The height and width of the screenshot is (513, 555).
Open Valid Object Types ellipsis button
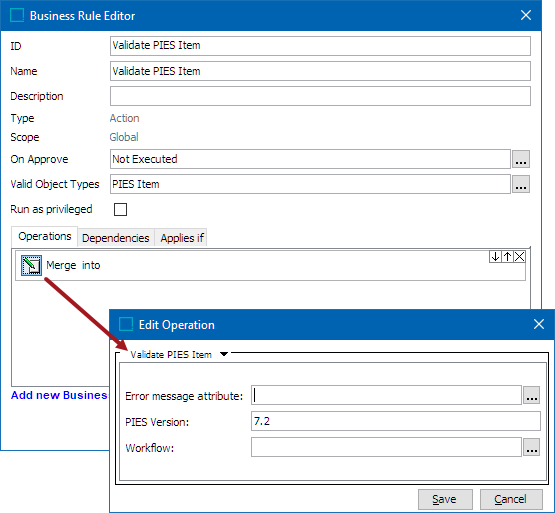(521, 184)
